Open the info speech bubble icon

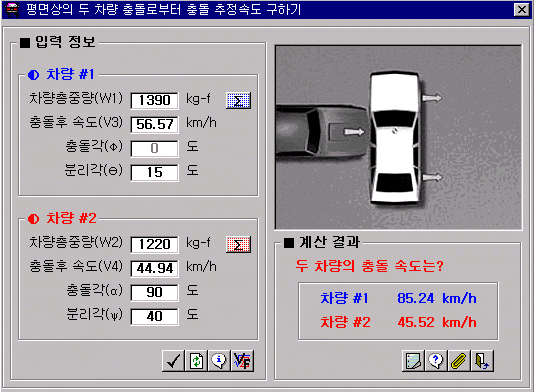(219, 361)
